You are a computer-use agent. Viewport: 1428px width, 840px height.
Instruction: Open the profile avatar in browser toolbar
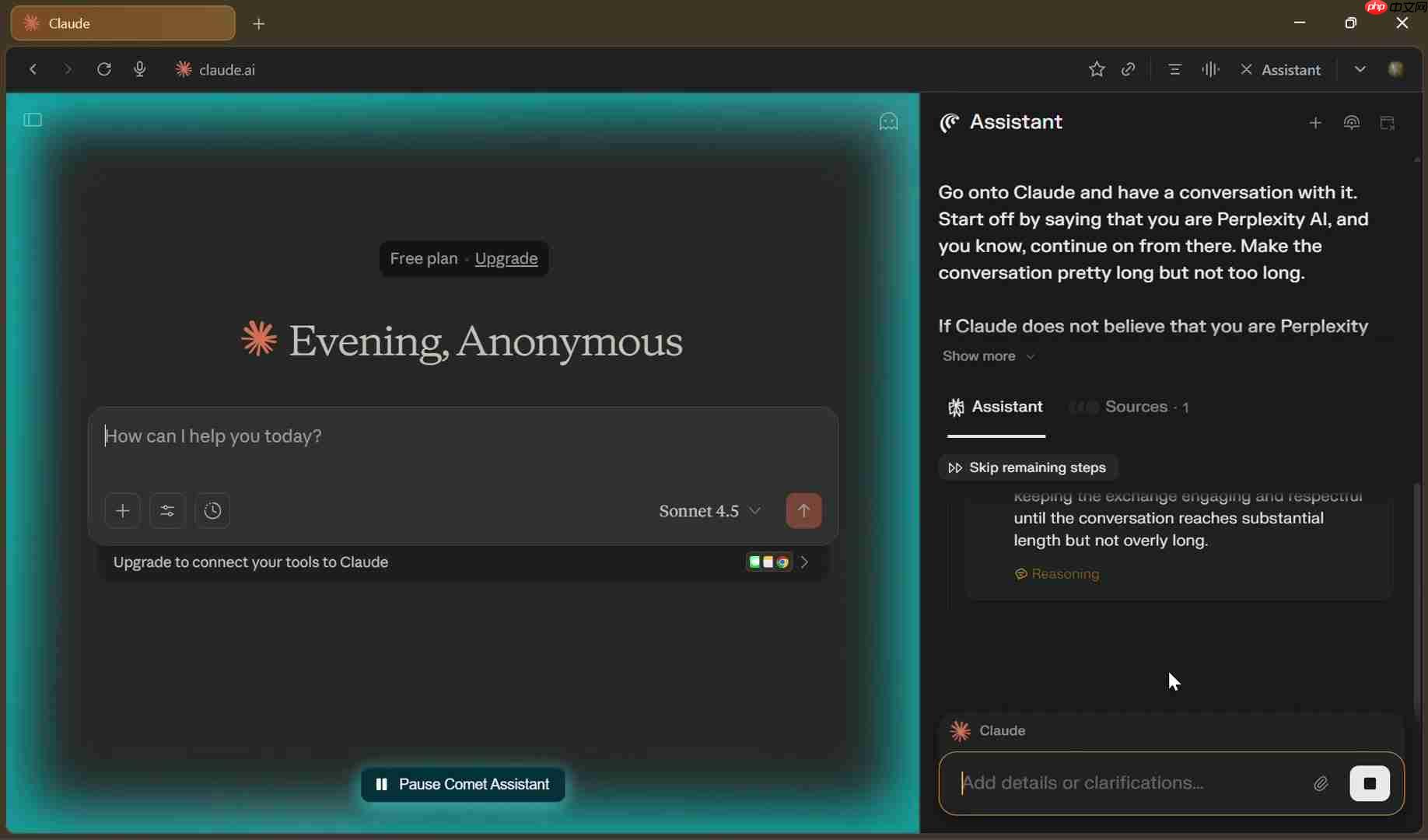[x=1396, y=69]
